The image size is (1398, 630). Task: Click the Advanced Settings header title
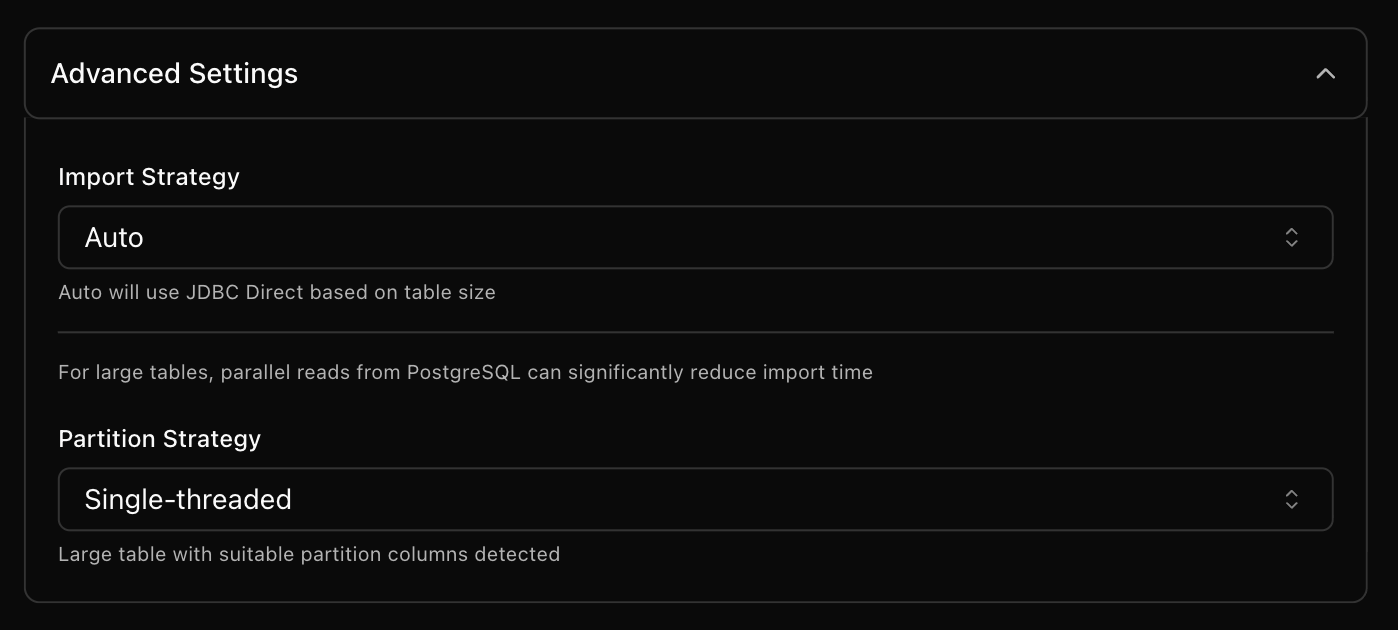click(174, 73)
